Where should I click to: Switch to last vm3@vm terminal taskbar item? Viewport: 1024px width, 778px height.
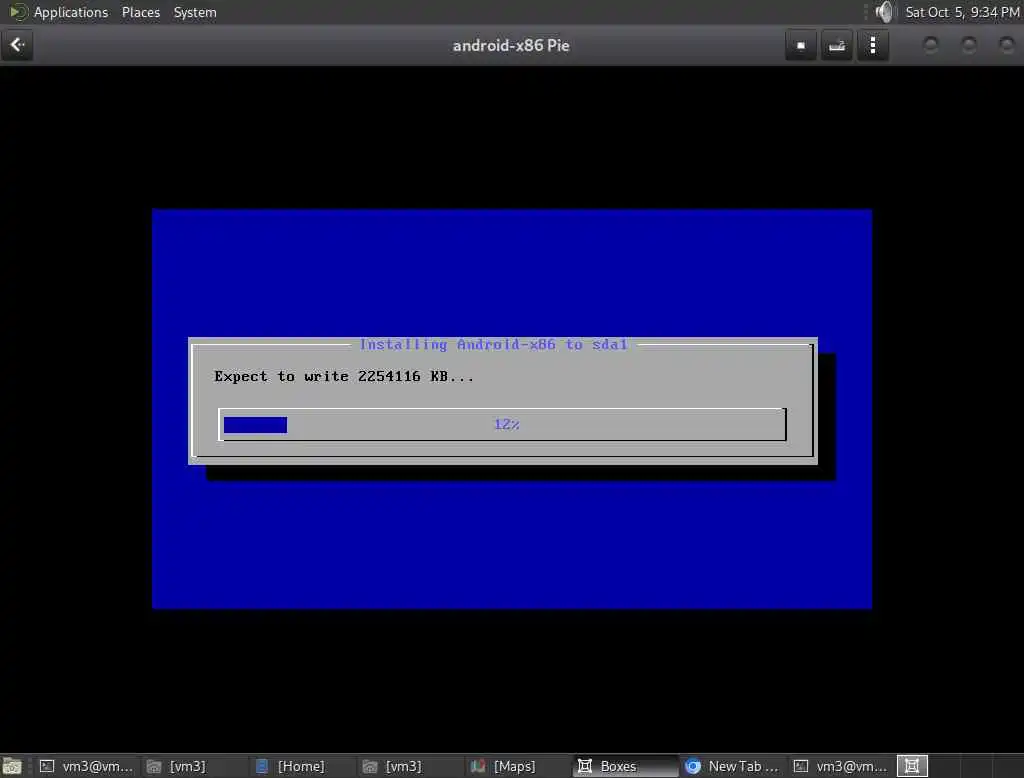click(x=840, y=766)
